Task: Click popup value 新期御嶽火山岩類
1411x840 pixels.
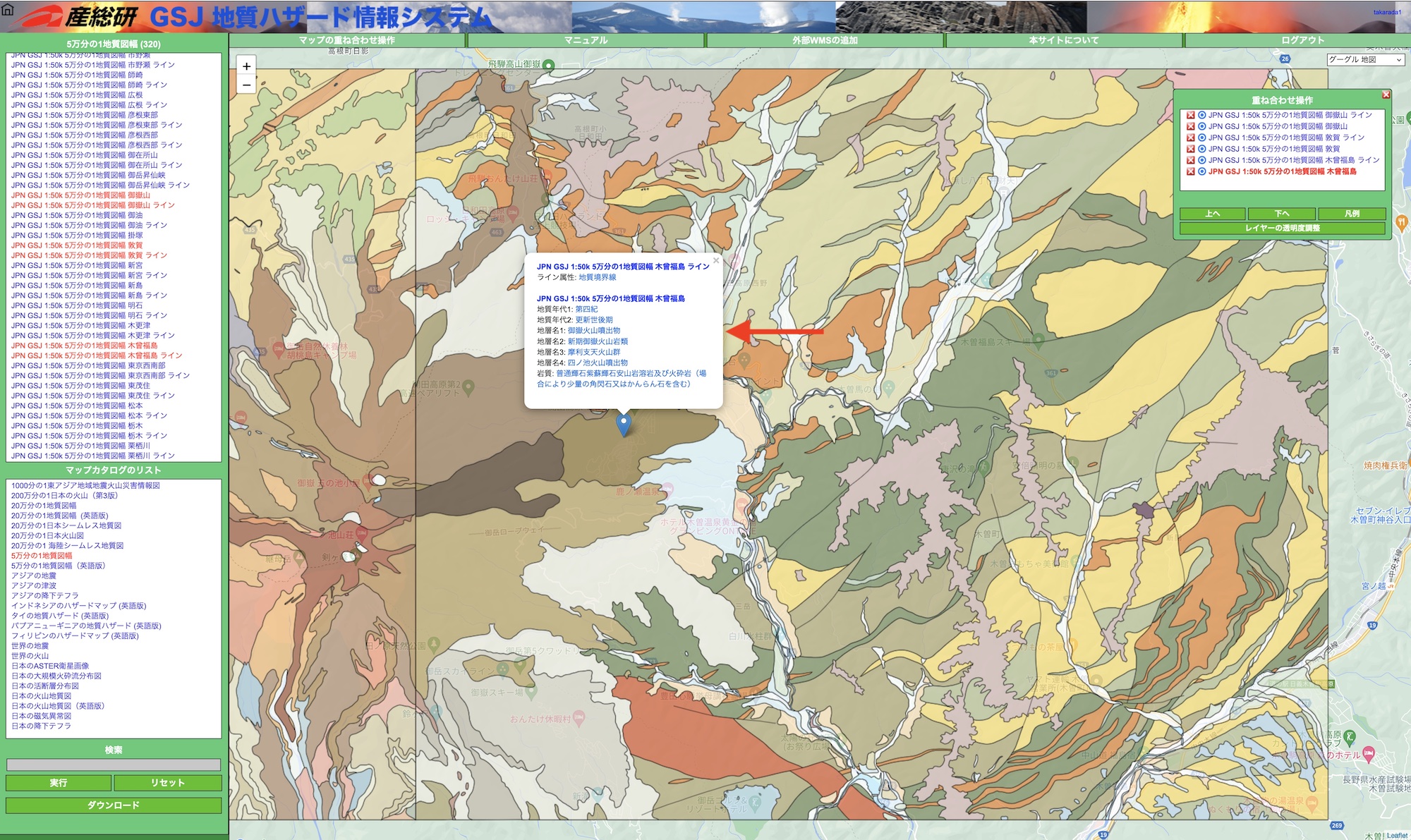Action: (x=598, y=341)
